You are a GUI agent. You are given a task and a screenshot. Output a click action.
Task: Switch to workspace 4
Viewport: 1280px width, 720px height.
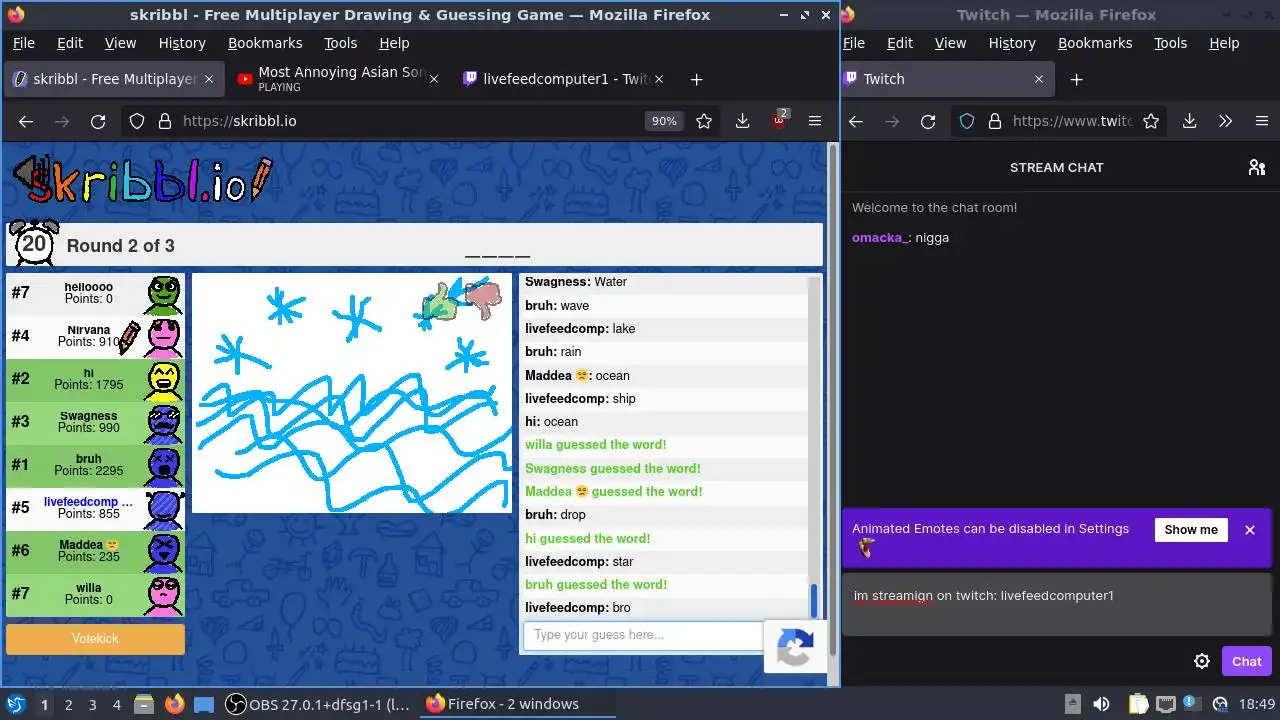coord(117,704)
